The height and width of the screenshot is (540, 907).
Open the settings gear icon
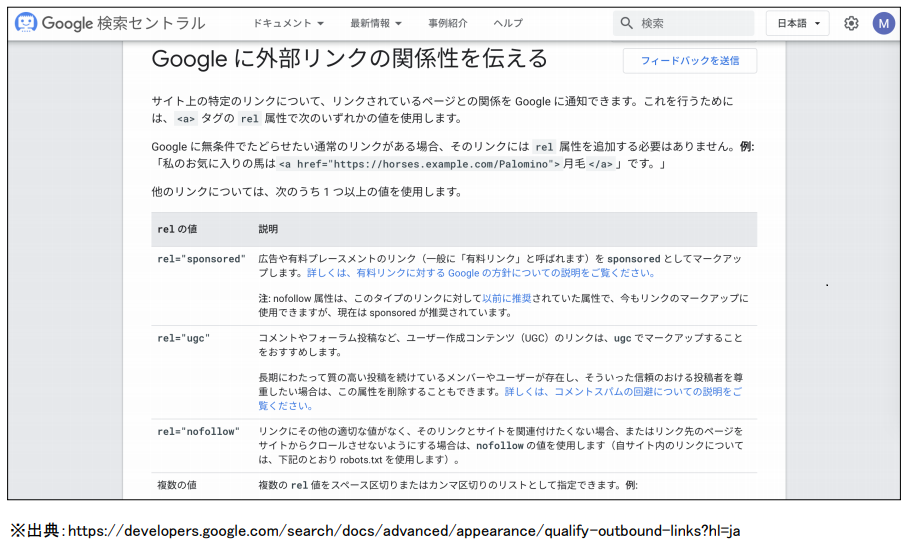click(x=851, y=23)
